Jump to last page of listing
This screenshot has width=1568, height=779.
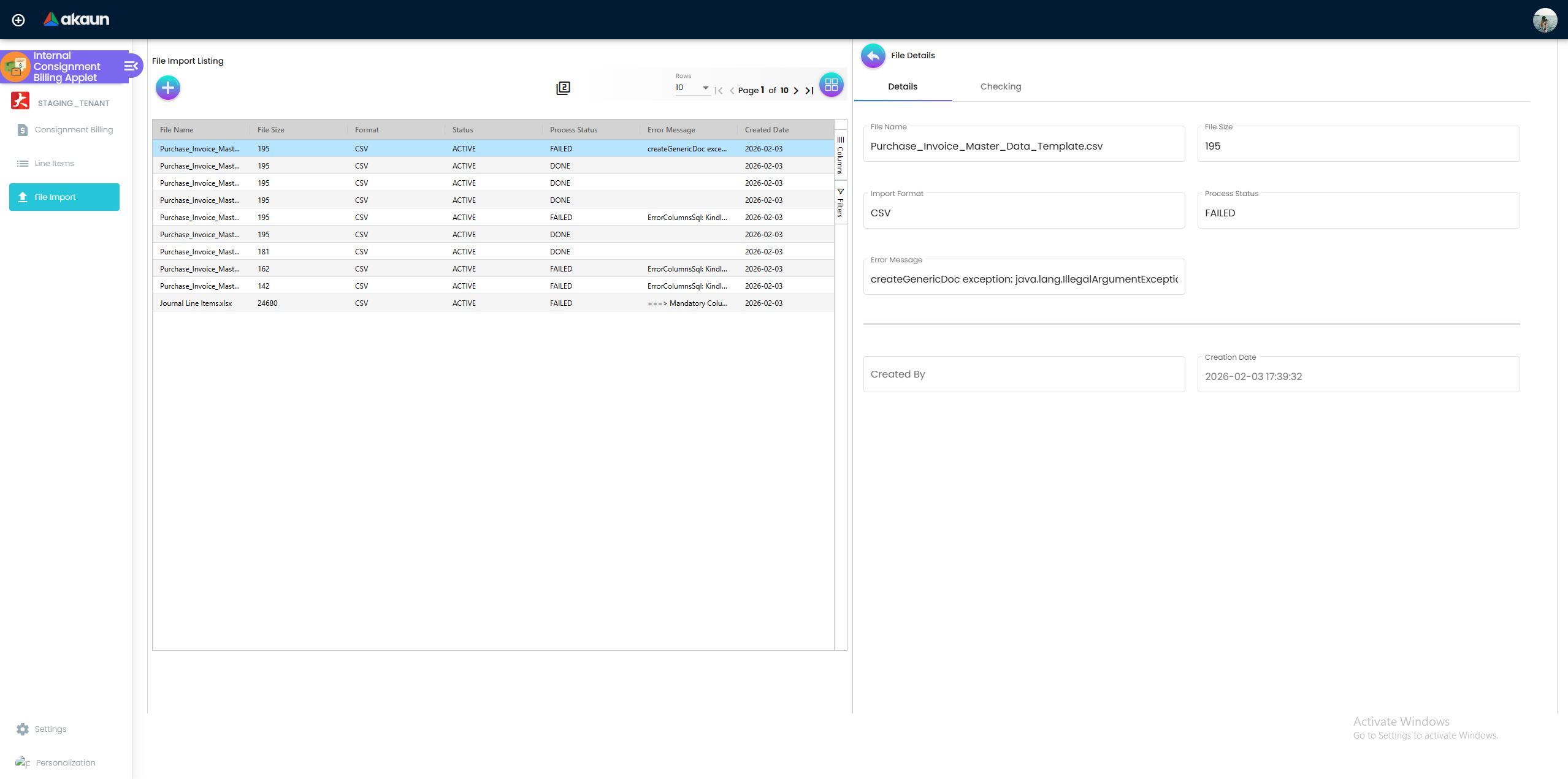point(809,91)
